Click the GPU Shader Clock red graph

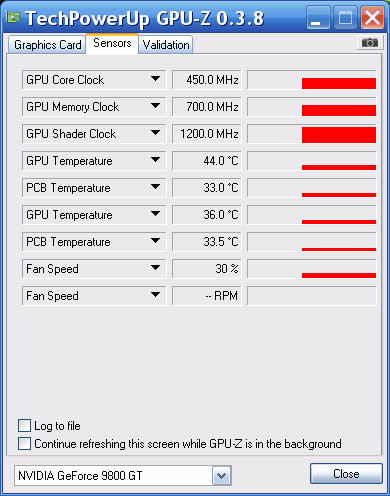(x=312, y=134)
